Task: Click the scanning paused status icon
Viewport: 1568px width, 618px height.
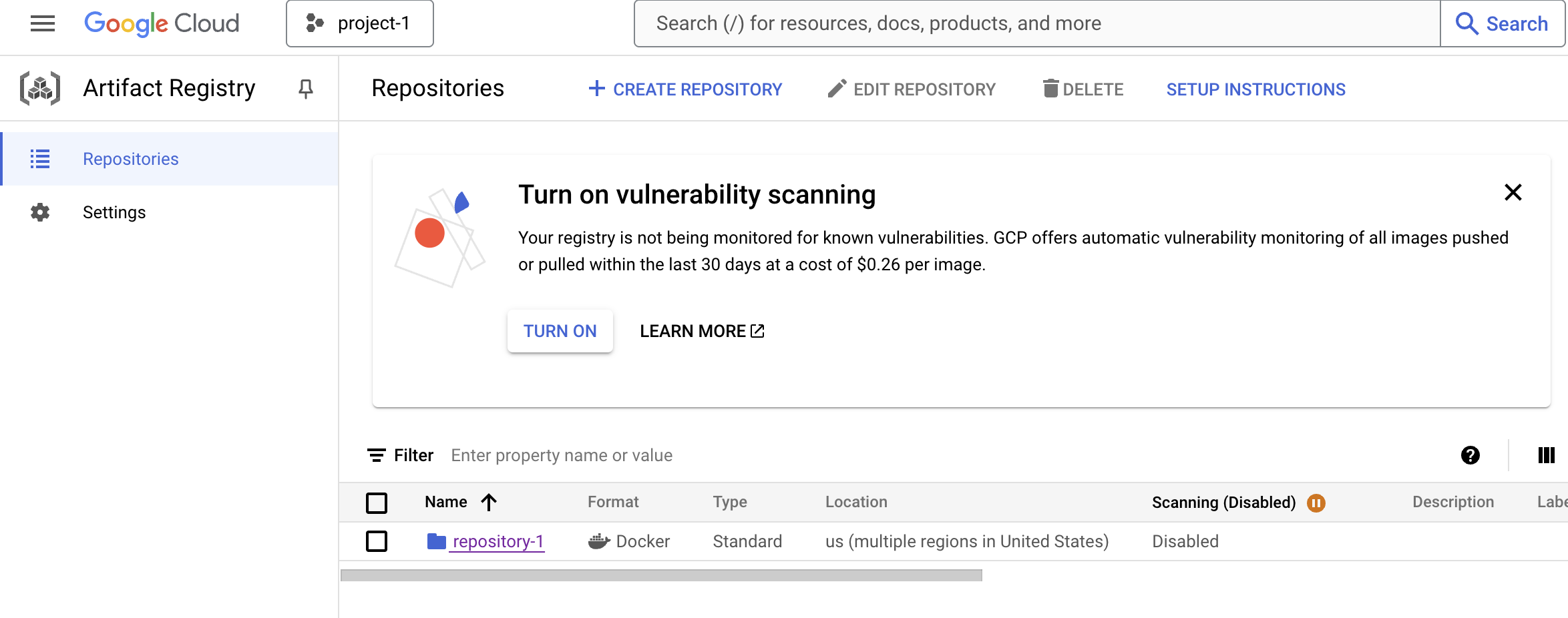Action: 1316,503
